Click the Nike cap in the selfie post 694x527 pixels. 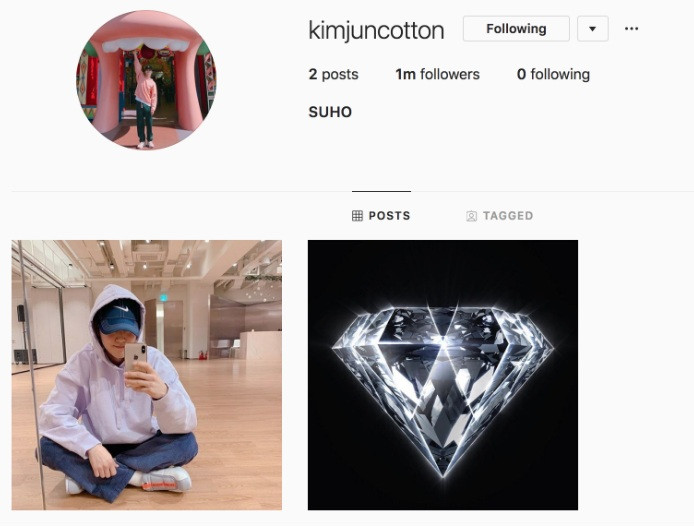pos(119,318)
